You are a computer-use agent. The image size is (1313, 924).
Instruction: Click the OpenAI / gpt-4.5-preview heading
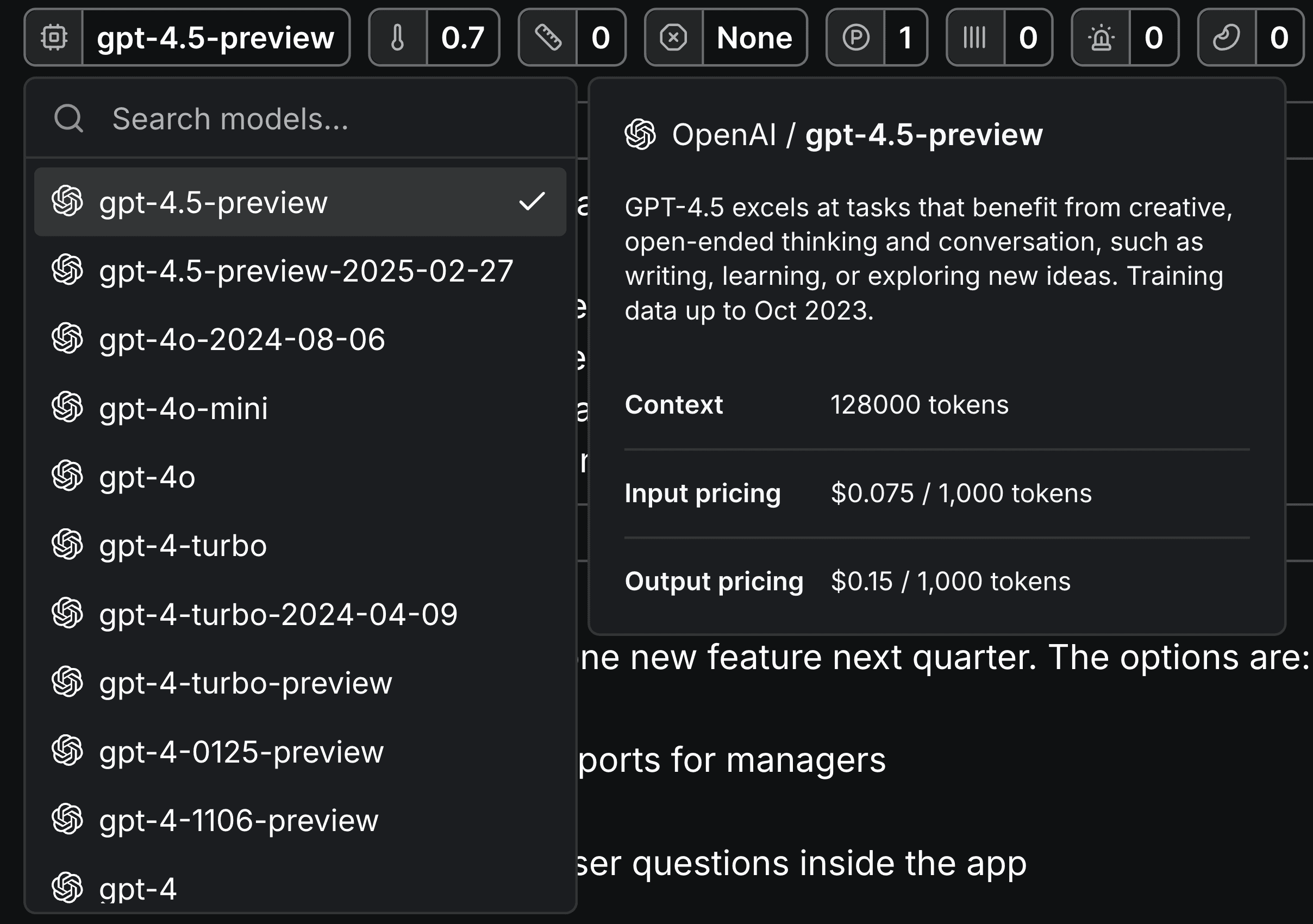857,135
